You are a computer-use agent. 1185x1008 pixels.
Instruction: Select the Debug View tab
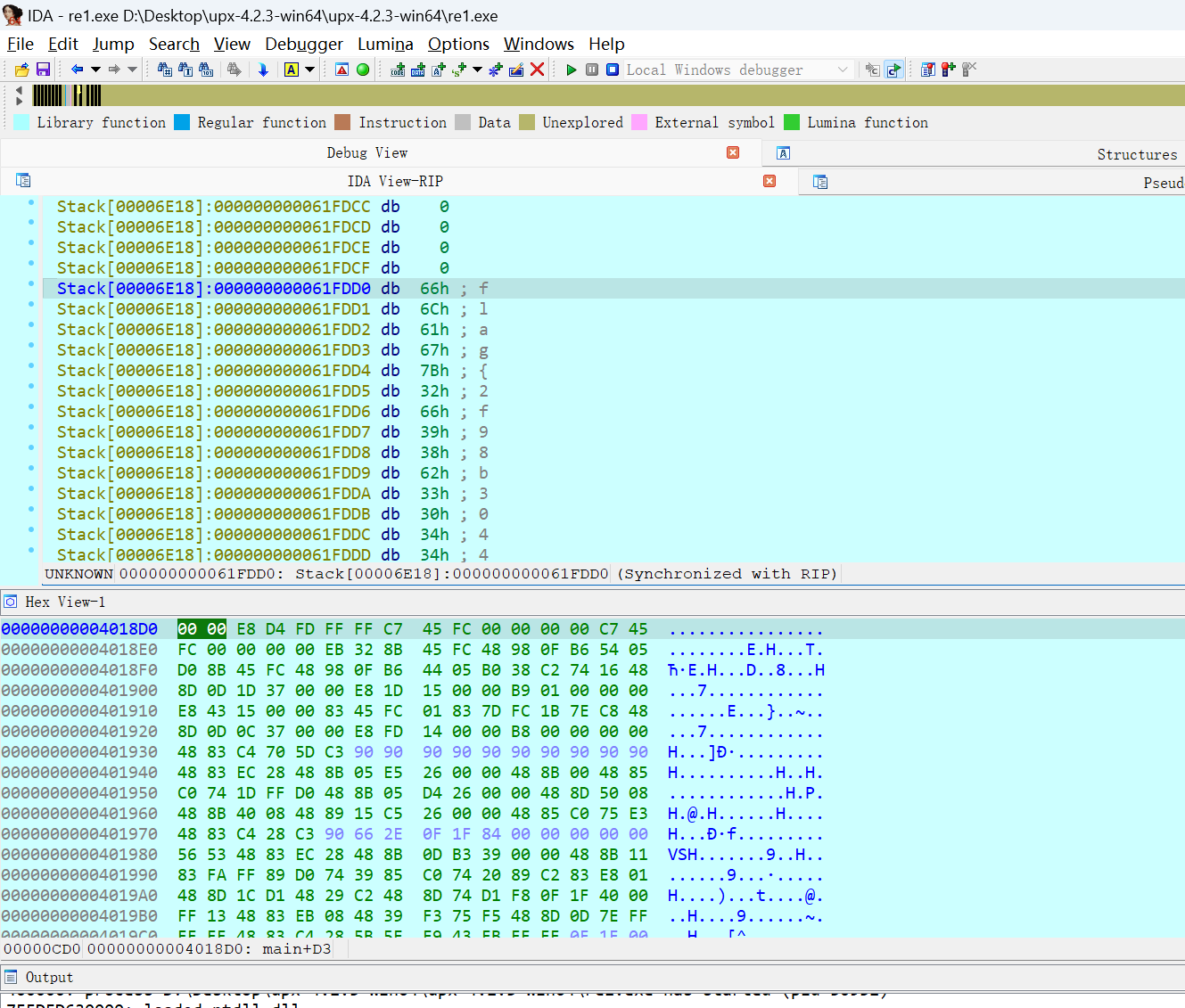tap(366, 152)
